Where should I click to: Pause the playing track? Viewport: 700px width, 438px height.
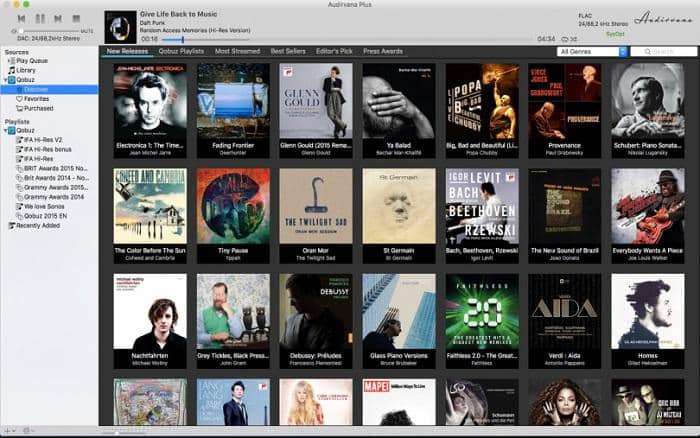point(40,18)
